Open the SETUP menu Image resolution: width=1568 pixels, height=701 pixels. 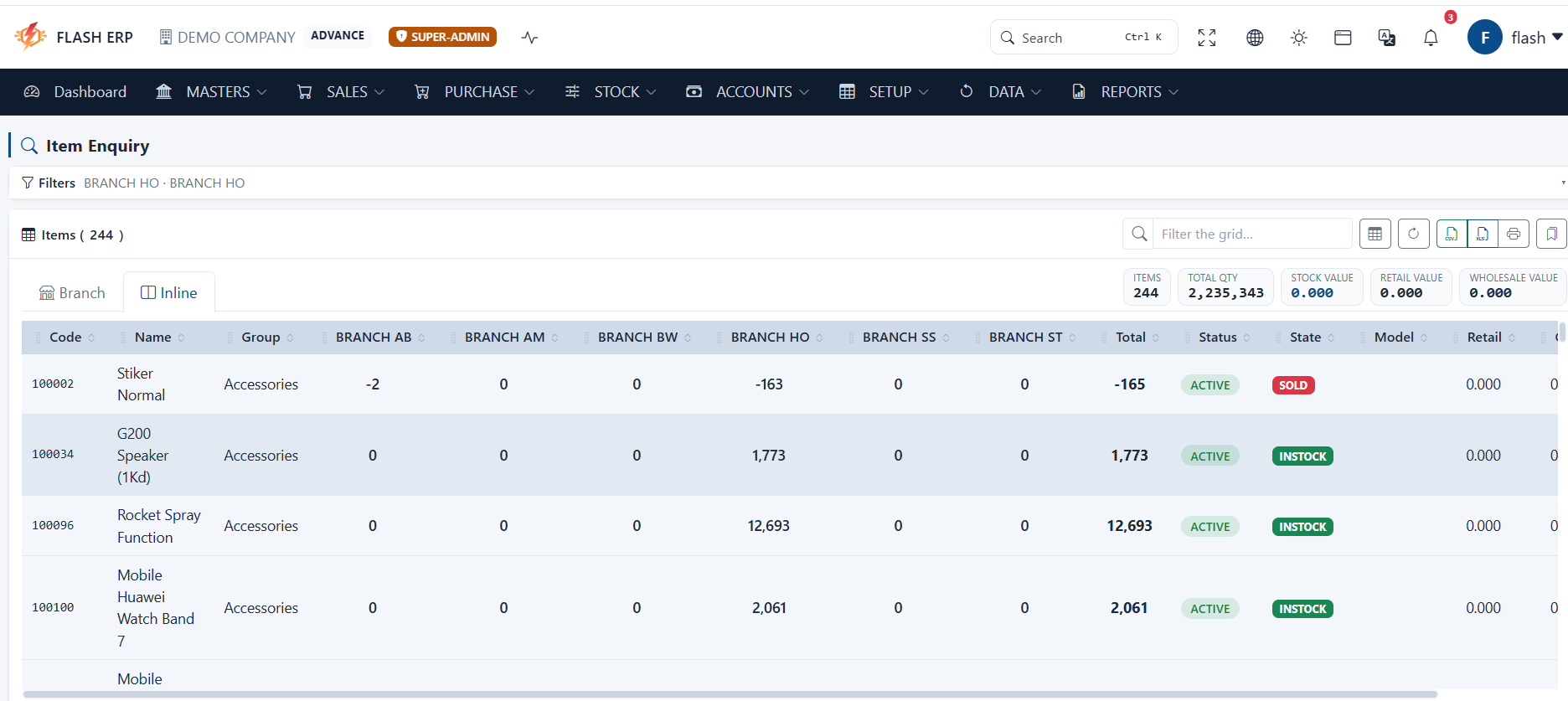coord(884,92)
